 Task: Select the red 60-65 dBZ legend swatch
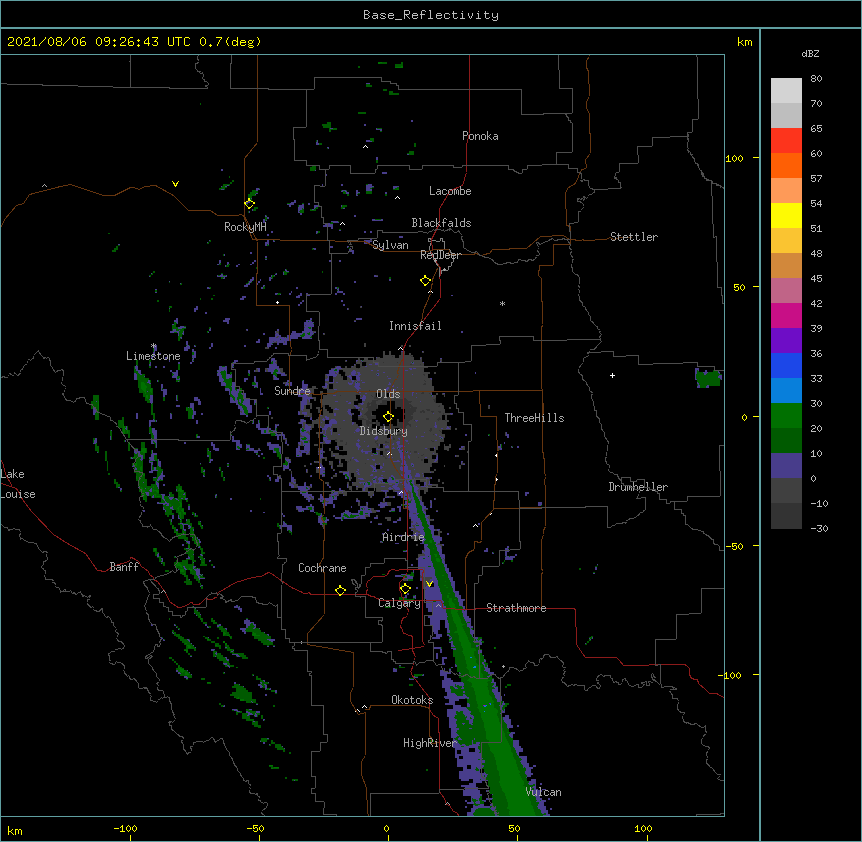tap(786, 141)
